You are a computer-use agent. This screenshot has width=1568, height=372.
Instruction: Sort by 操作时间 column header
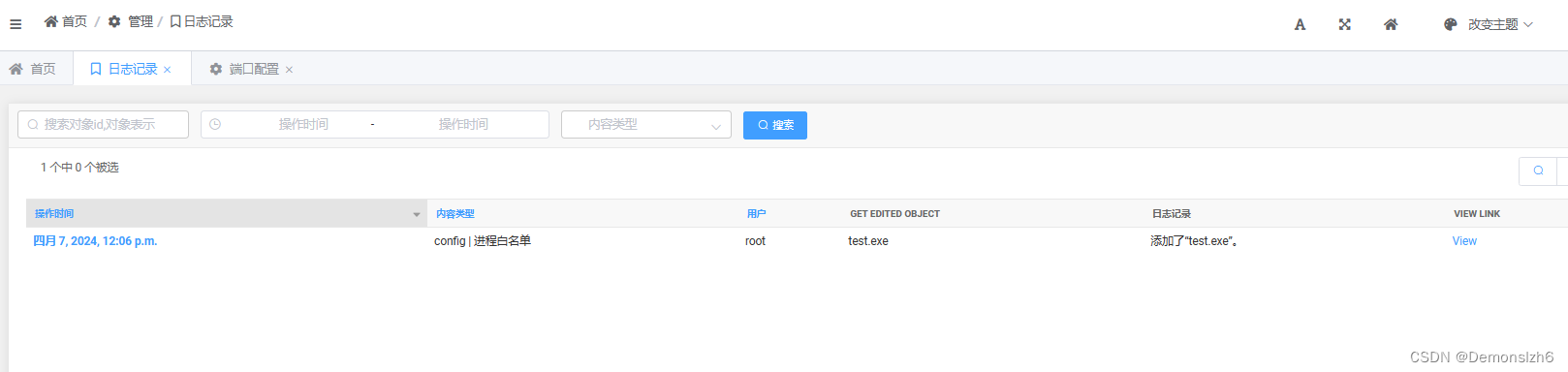click(x=54, y=214)
